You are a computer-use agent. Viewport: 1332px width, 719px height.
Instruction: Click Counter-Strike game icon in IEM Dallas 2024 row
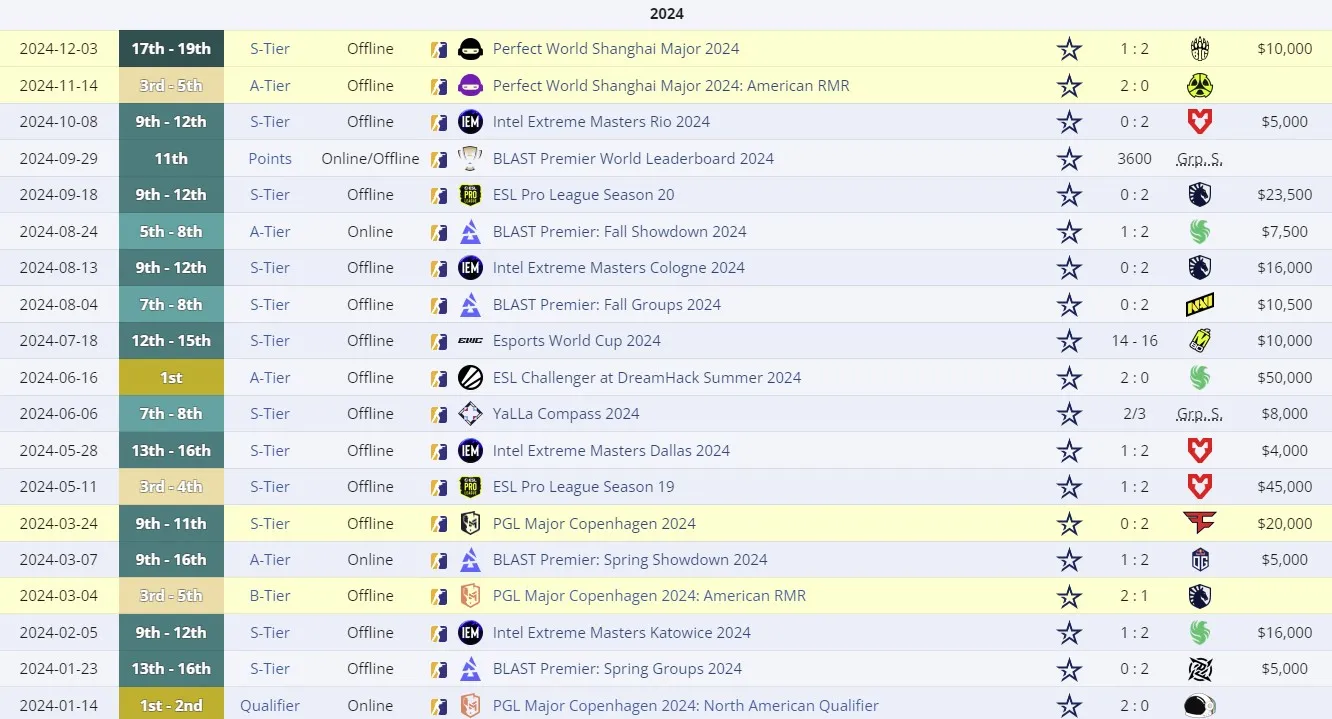point(439,451)
